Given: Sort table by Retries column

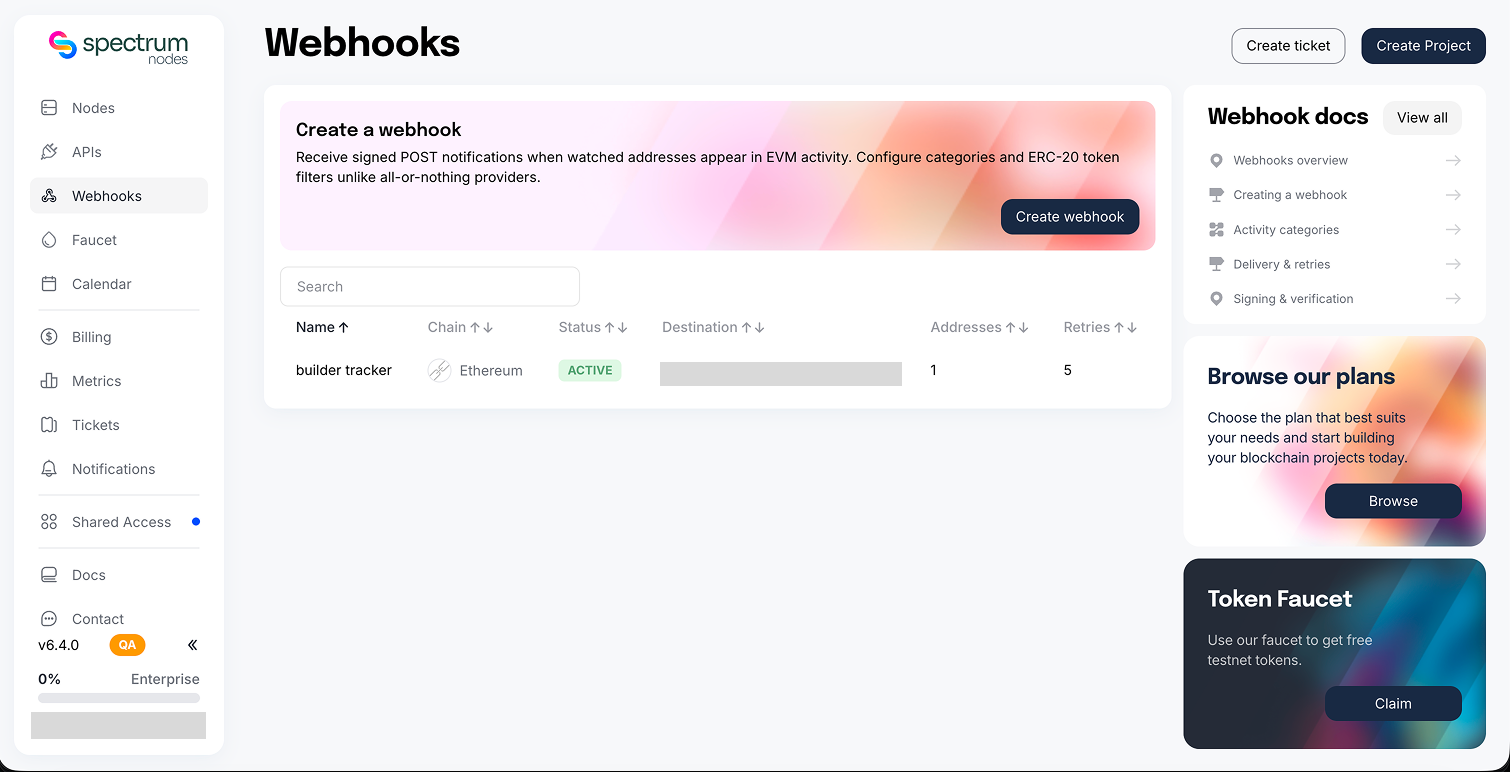Looking at the screenshot, I should (1100, 327).
